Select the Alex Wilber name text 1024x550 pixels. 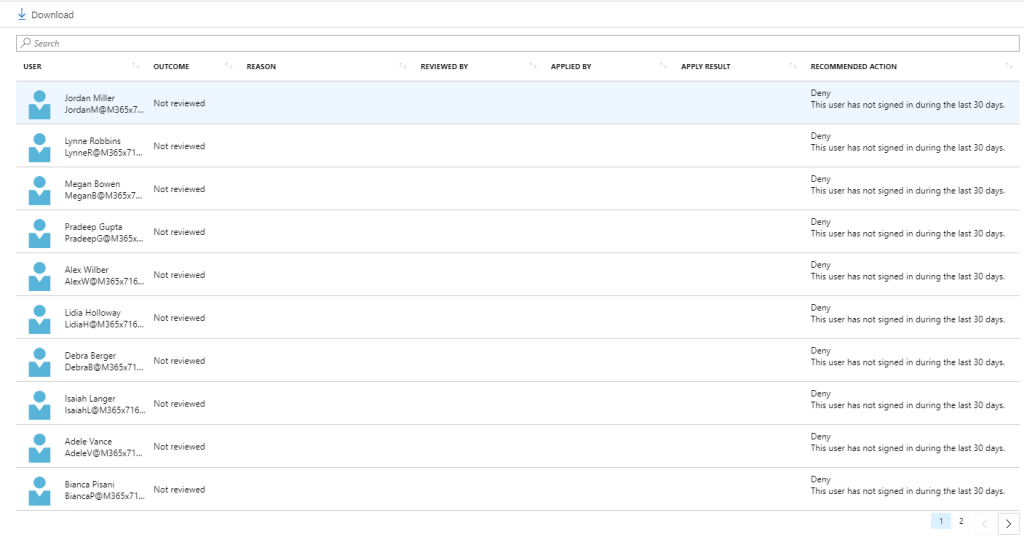coord(86,270)
